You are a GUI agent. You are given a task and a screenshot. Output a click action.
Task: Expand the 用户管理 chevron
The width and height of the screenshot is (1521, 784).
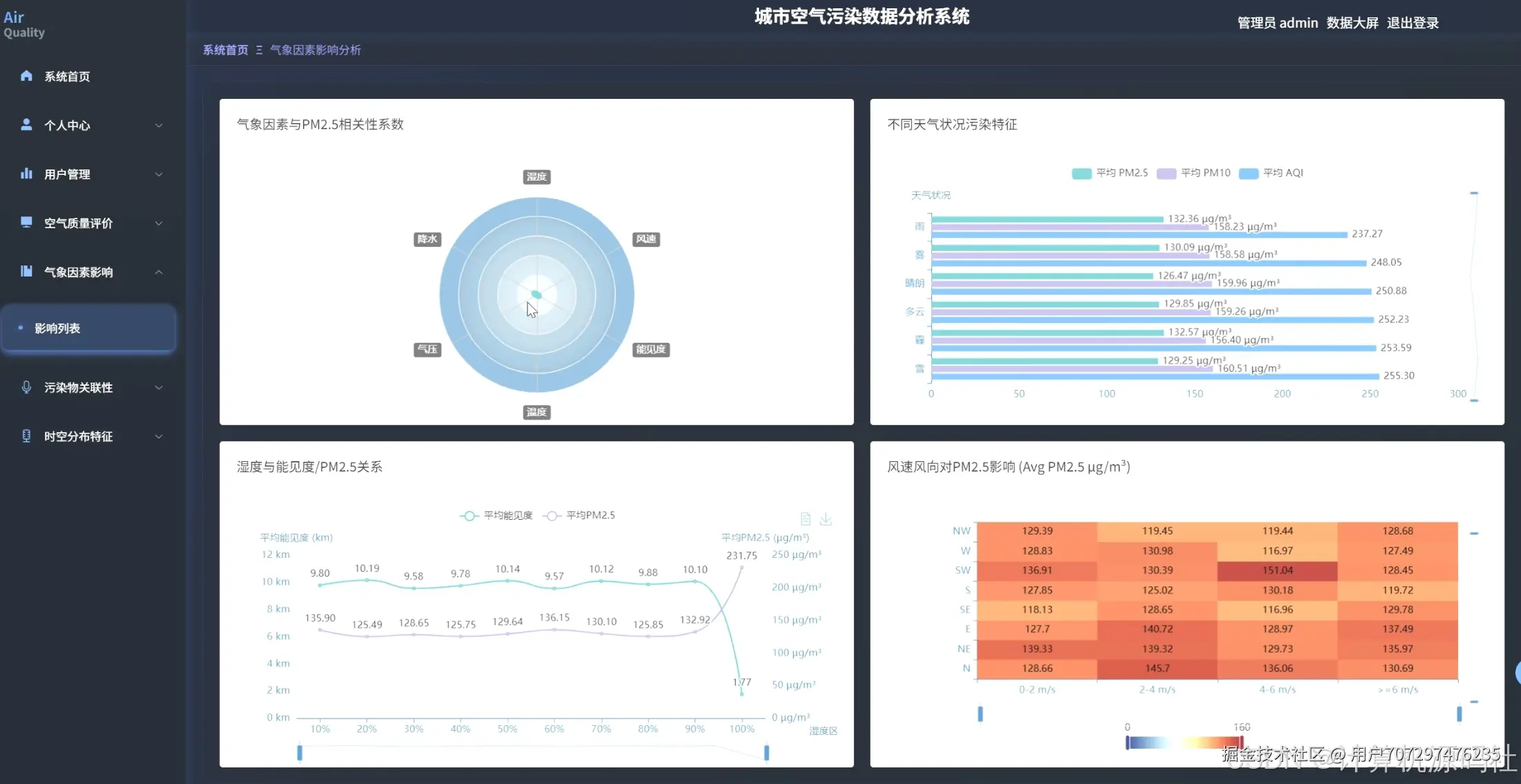pos(159,174)
